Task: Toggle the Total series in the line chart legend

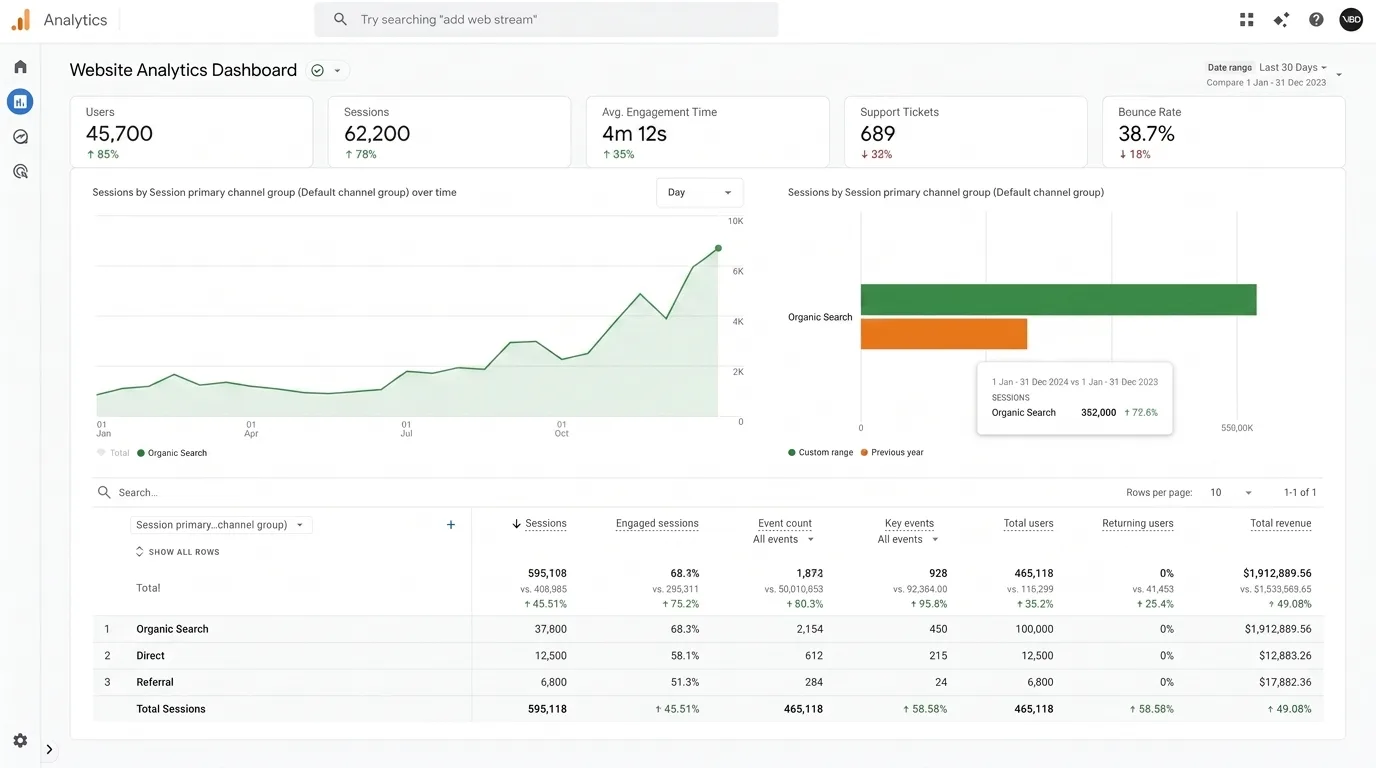Action: [x=113, y=453]
